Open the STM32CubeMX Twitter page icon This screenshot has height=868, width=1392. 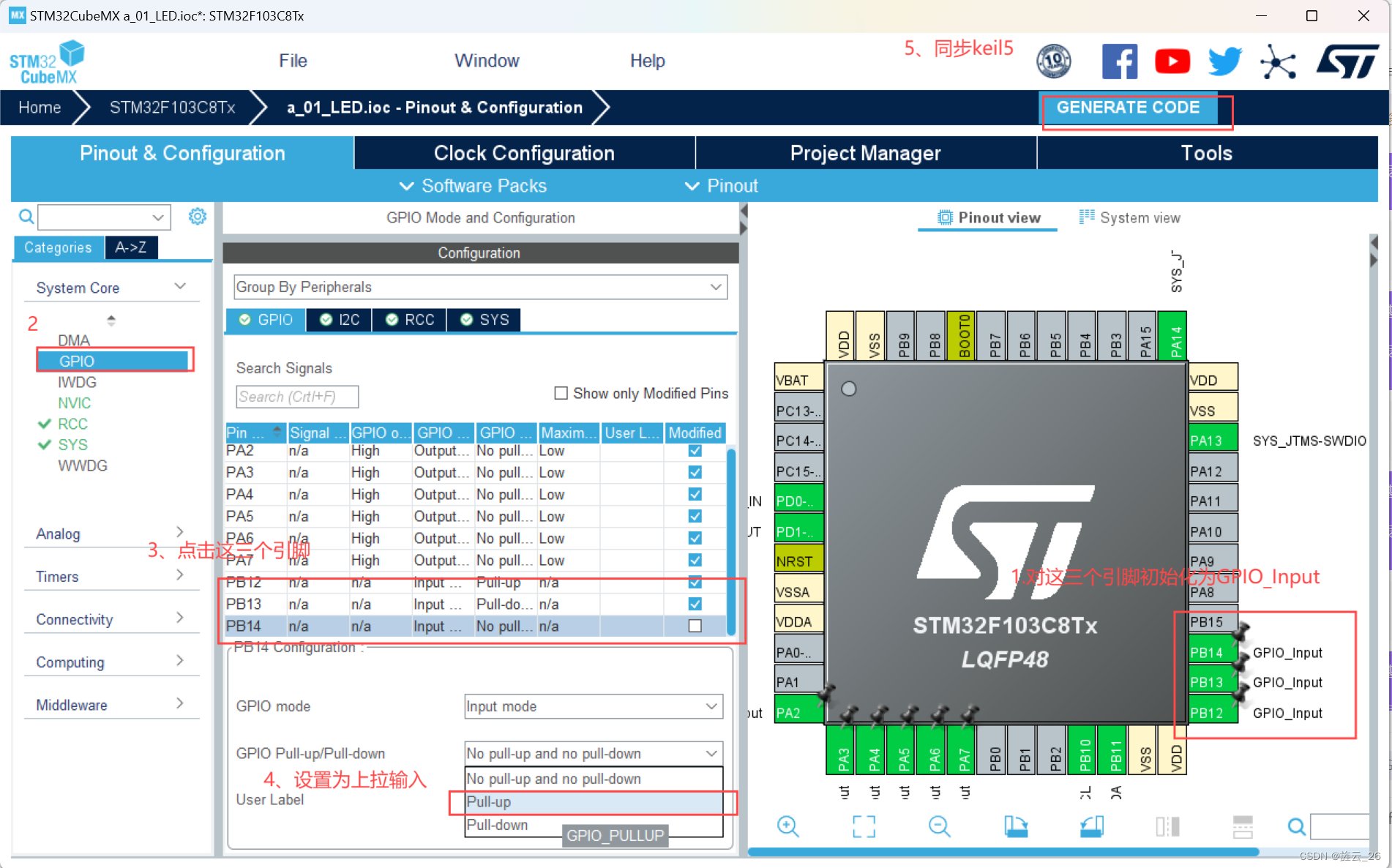point(1224,61)
